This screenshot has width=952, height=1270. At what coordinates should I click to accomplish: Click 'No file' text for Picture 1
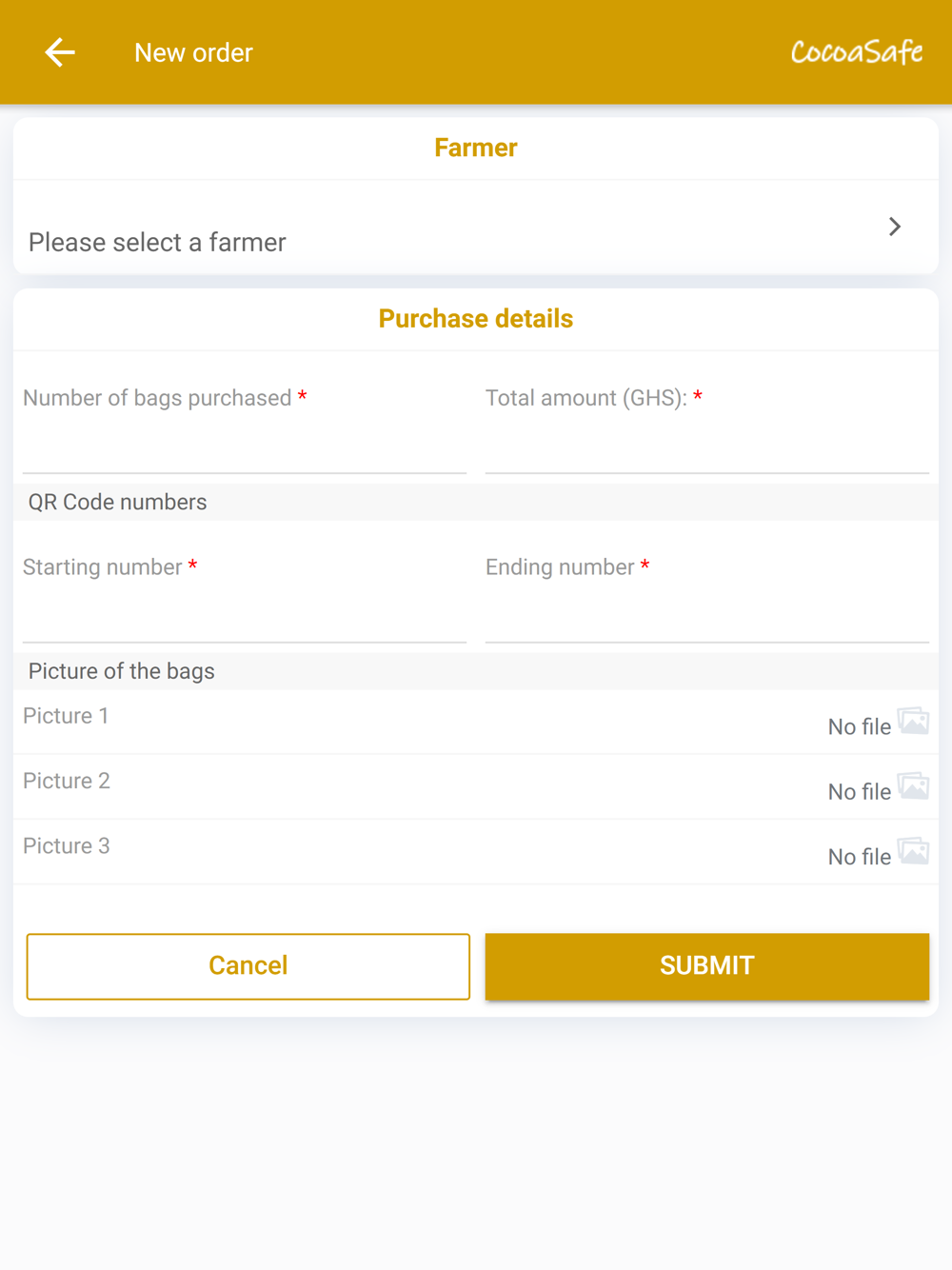(859, 727)
